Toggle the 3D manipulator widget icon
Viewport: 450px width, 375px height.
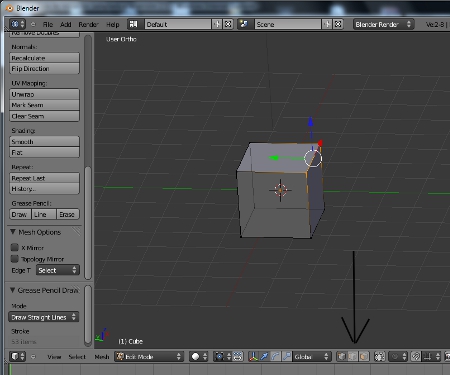coord(253,357)
